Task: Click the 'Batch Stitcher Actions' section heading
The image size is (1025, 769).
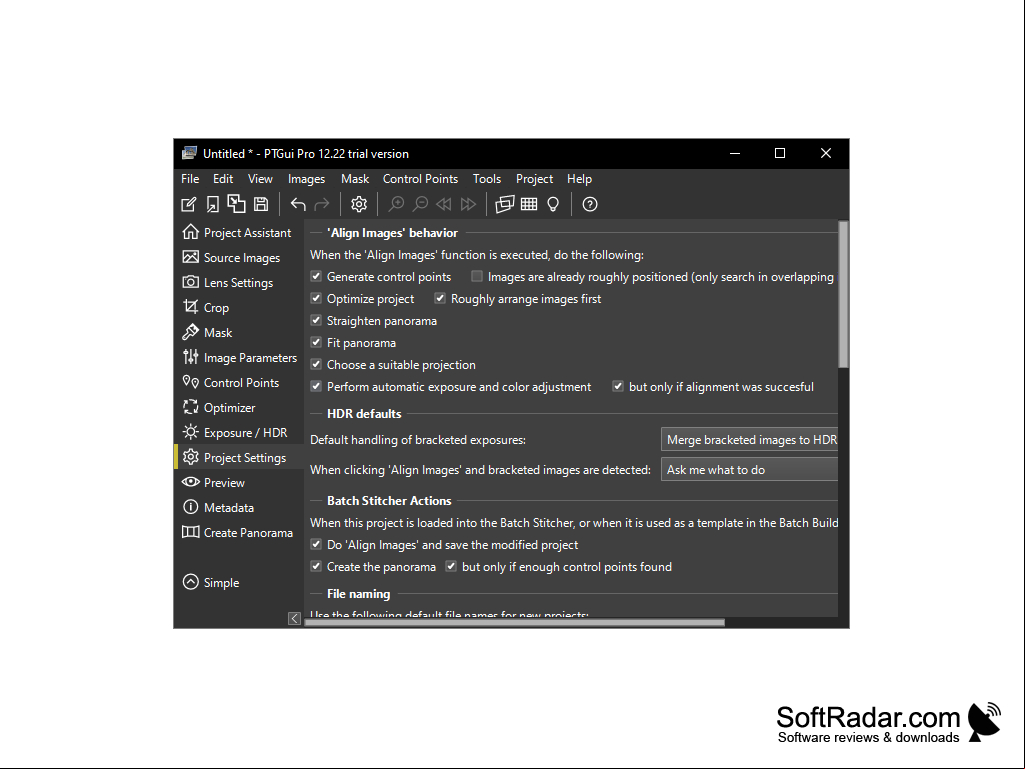Action: tap(389, 501)
